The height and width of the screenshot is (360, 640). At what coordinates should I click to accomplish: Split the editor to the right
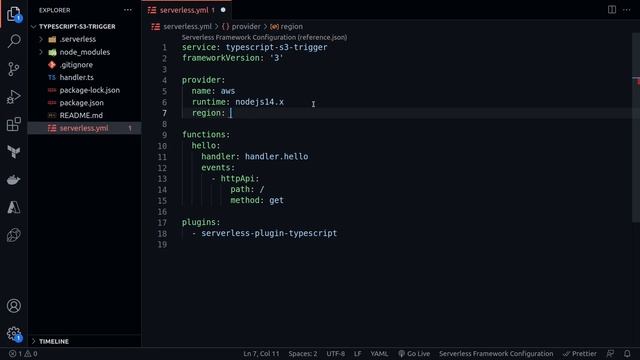[x=612, y=9]
